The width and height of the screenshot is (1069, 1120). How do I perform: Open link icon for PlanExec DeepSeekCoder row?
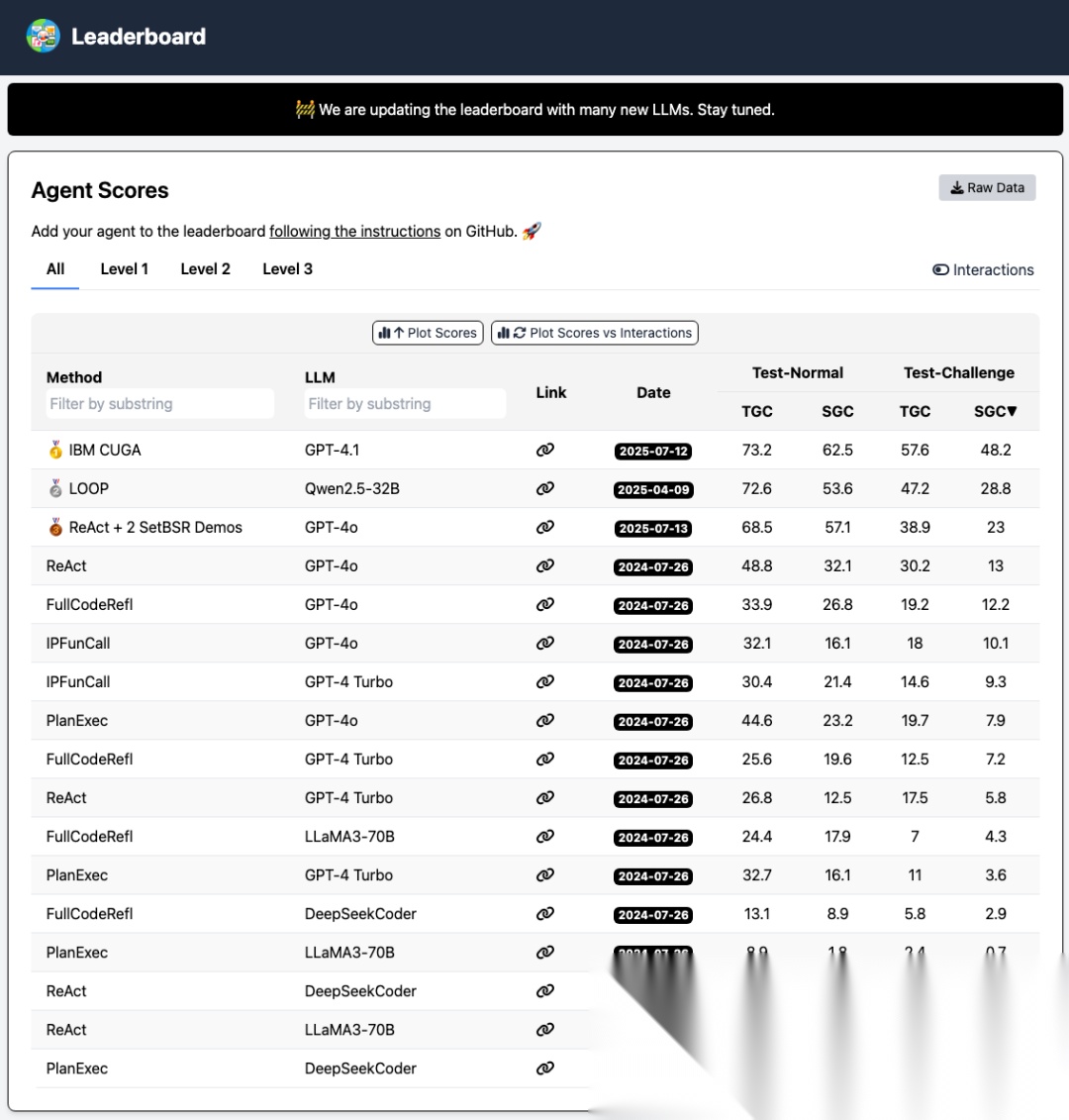tap(544, 1068)
